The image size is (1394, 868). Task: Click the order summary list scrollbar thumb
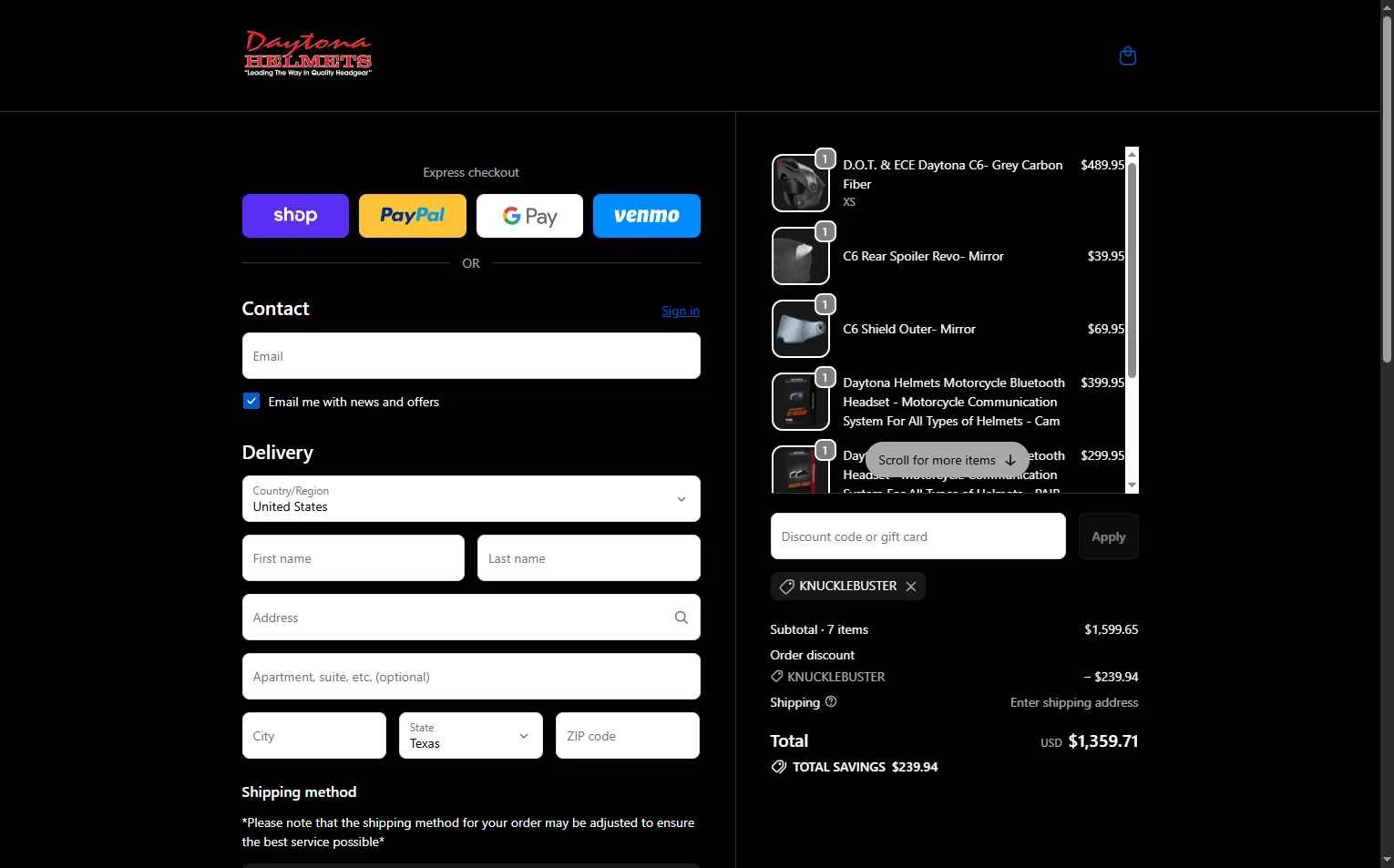(x=1132, y=270)
